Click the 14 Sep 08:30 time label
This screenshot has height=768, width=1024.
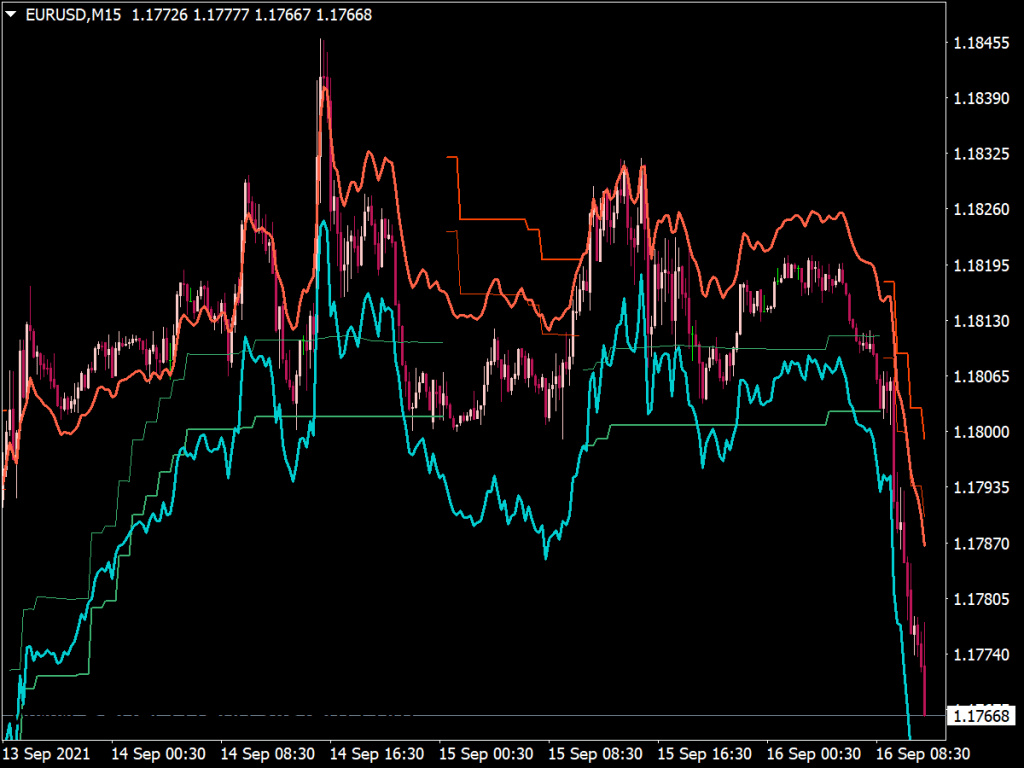pyautogui.click(x=268, y=754)
